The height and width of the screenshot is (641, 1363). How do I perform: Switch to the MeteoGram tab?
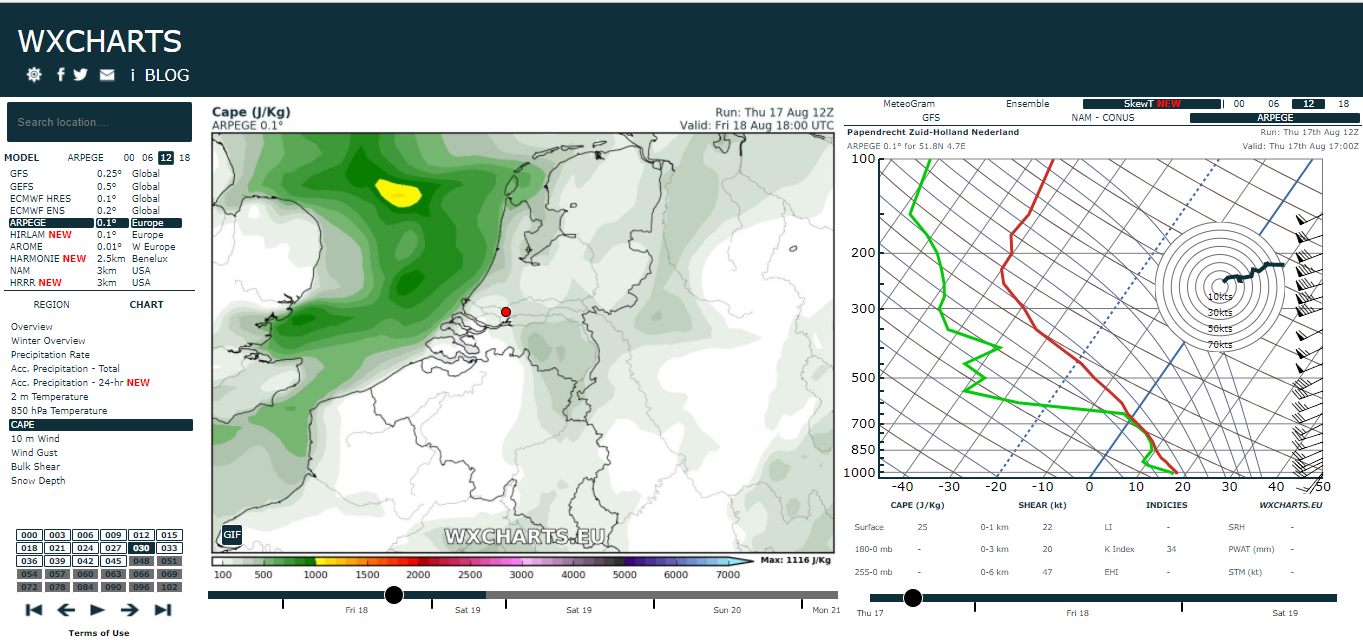coord(909,104)
